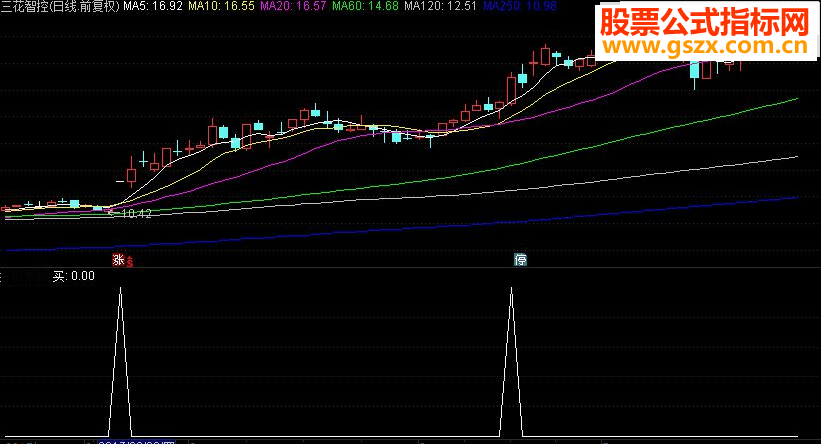Click the second buy signal spike peak
Screen dimensions: 822x448
(512, 289)
